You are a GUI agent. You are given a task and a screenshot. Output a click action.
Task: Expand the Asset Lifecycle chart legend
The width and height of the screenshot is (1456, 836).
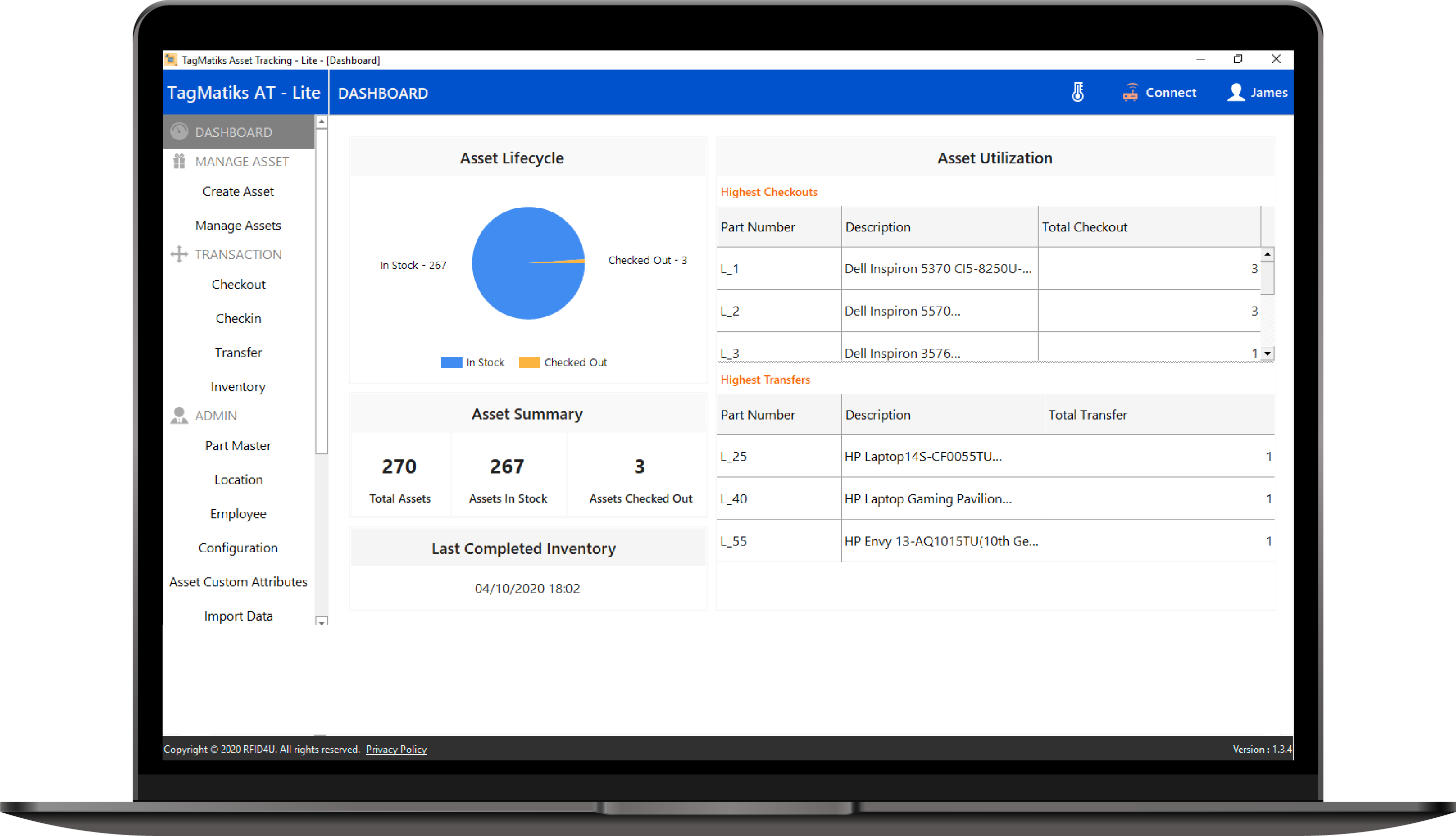[526, 362]
